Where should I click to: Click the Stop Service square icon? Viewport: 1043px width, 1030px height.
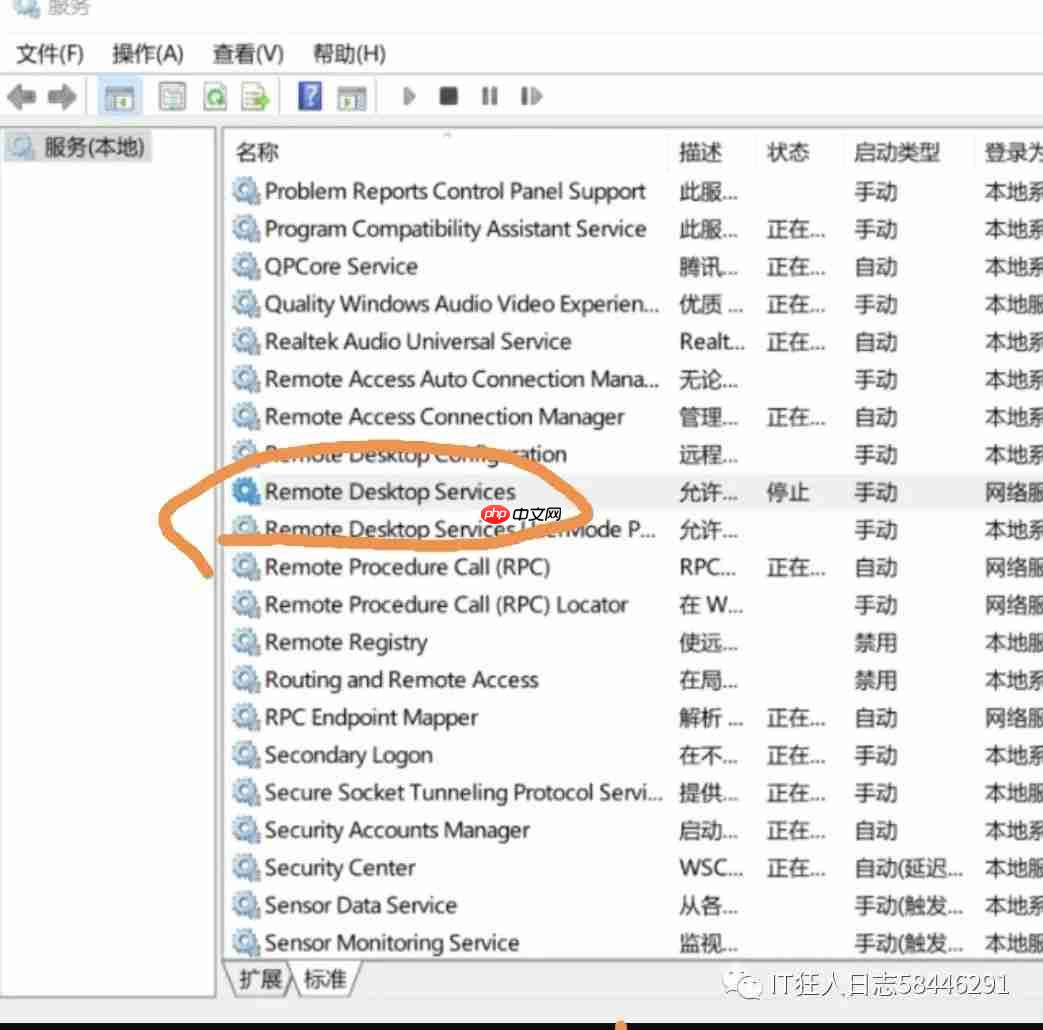coord(449,97)
